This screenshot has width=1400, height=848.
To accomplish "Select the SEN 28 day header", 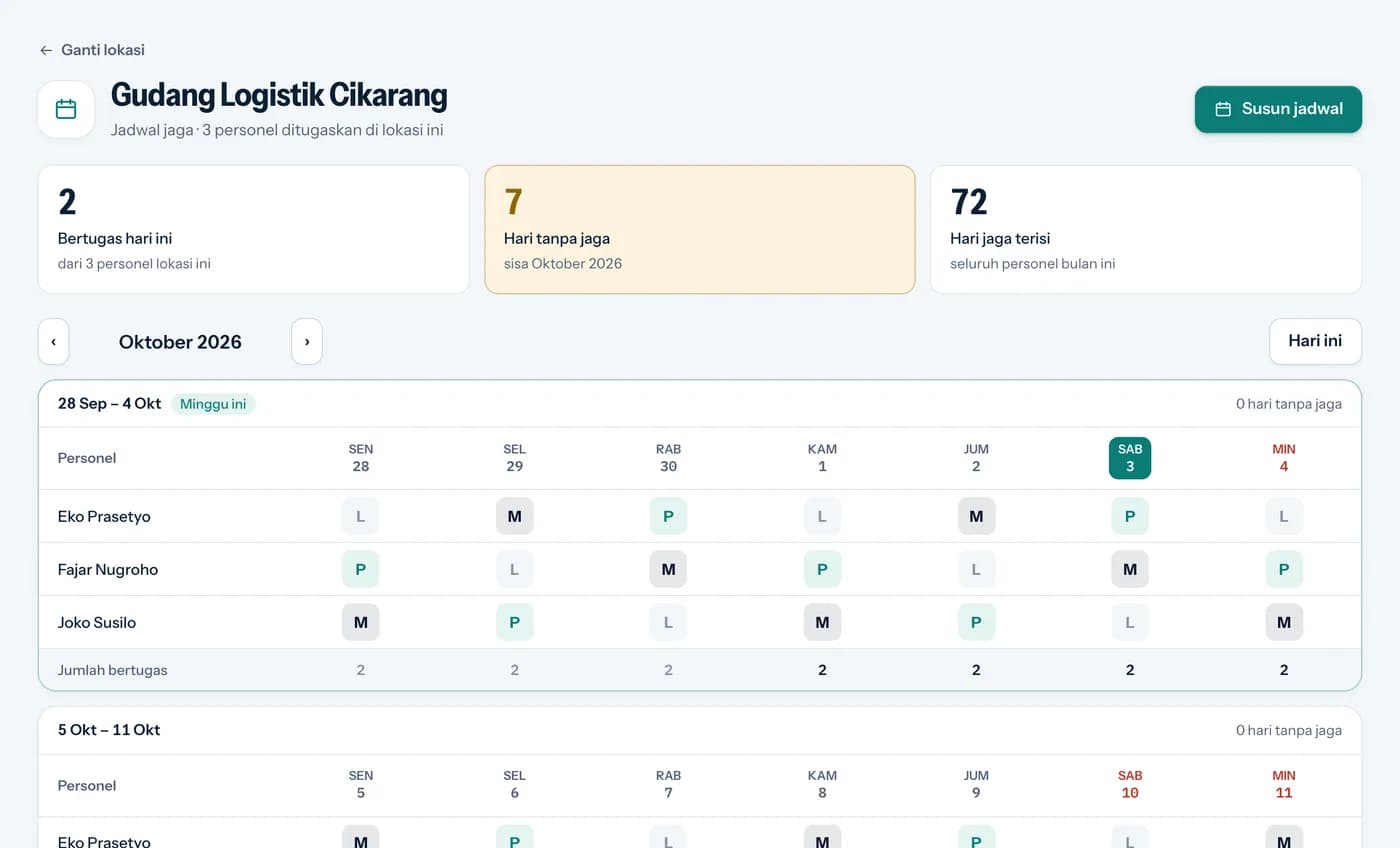I will [361, 458].
